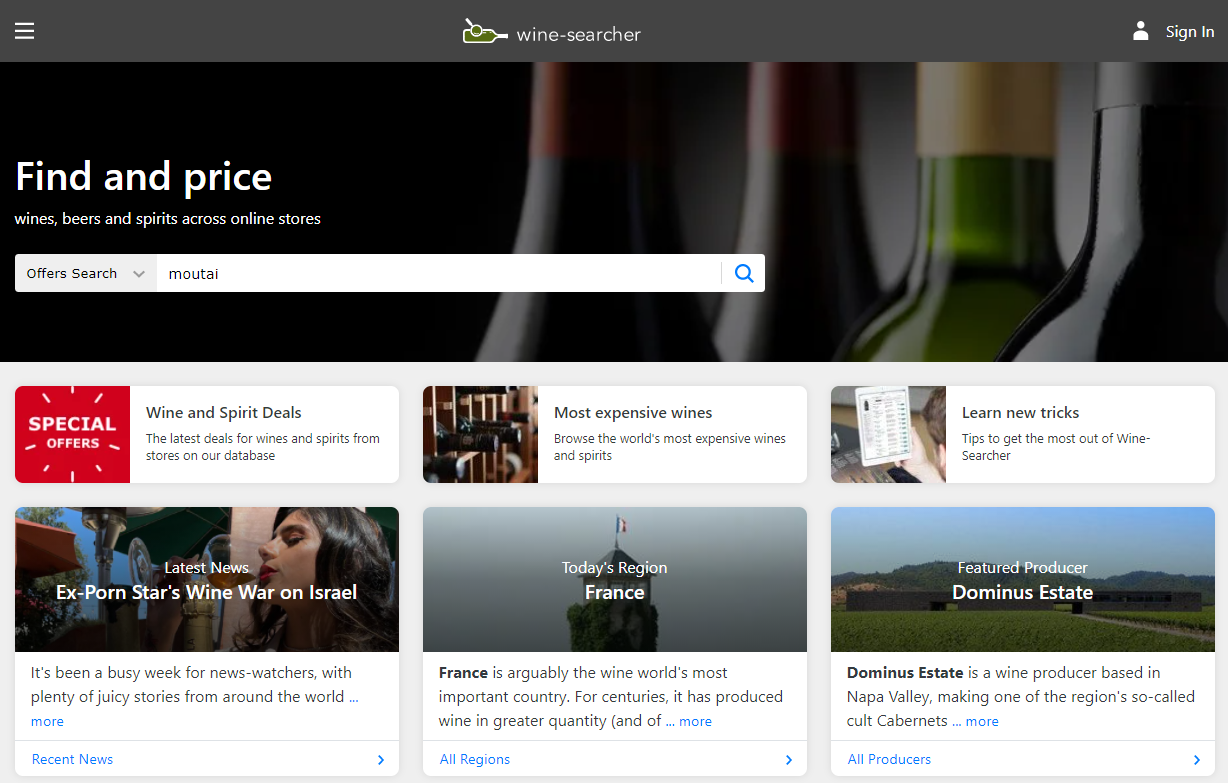Click the Learn new tricks tablet thumbnail

click(x=888, y=435)
